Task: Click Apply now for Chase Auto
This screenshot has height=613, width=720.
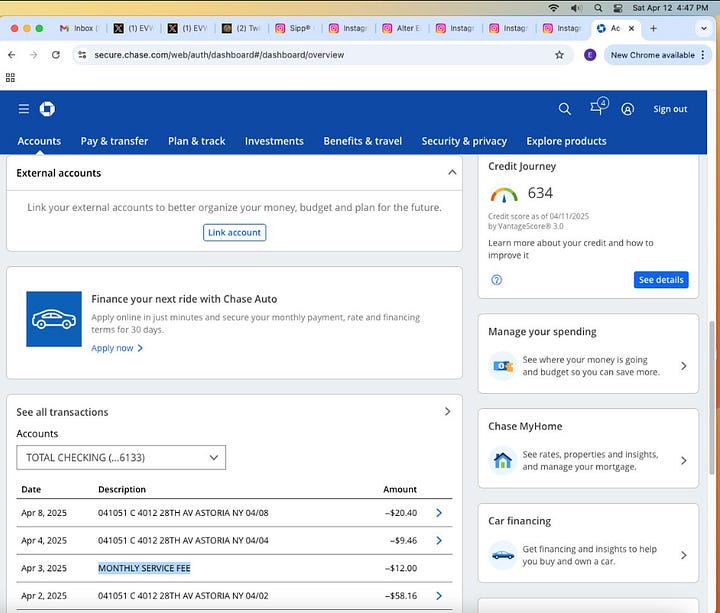Action: 117,348
